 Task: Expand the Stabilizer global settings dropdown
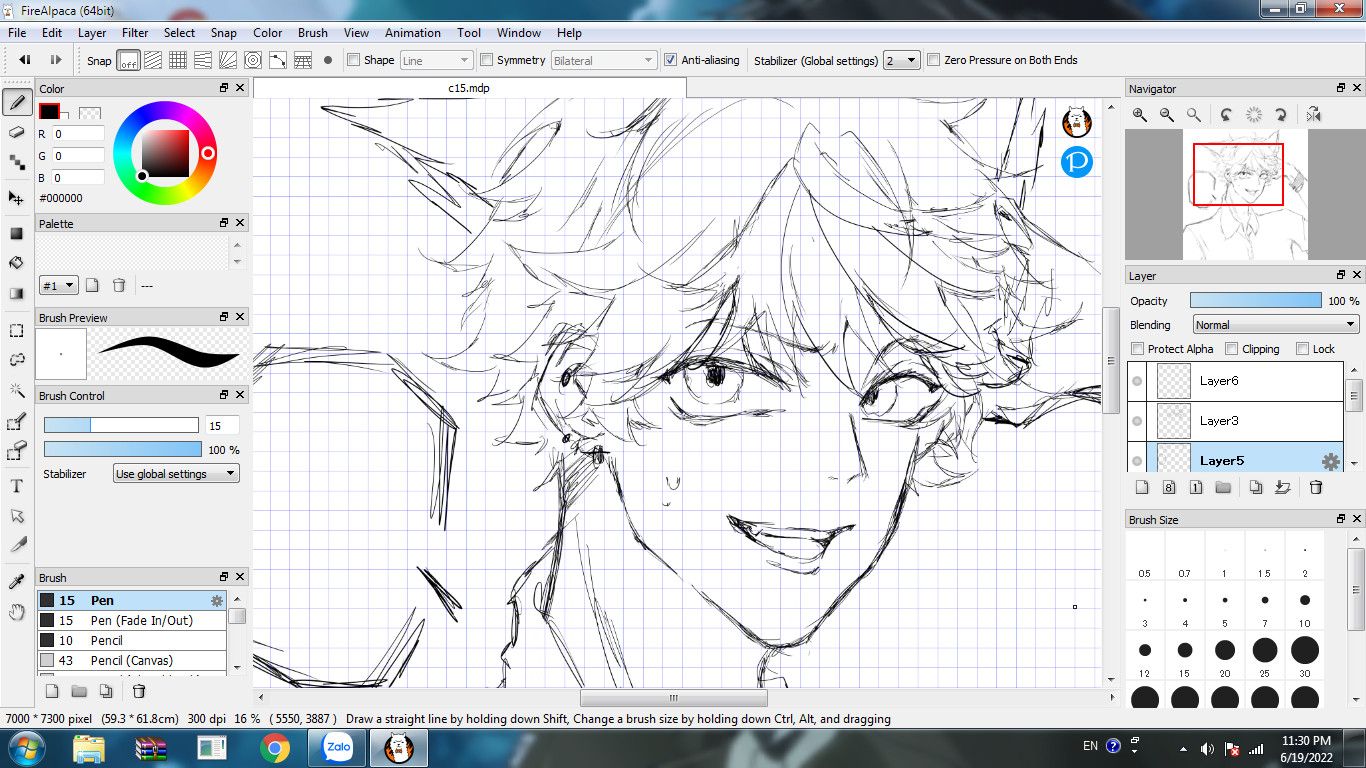901,60
